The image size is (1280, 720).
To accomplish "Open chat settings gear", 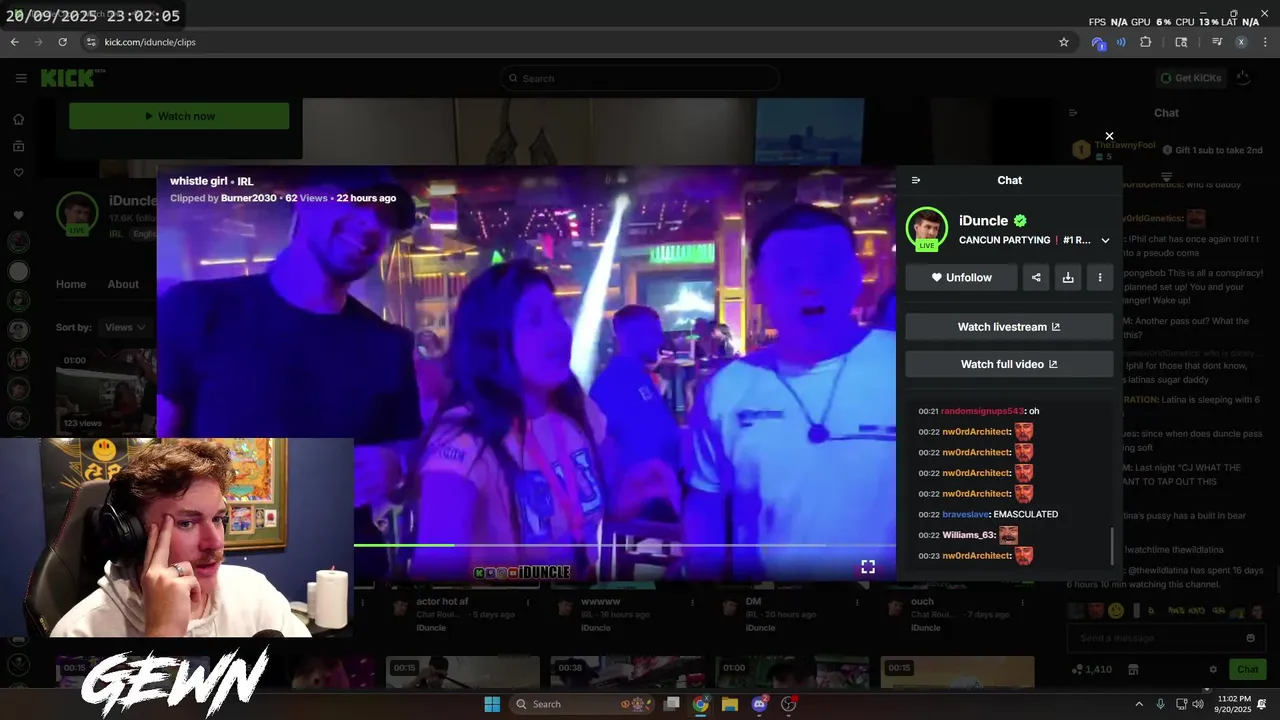I will click(1213, 669).
